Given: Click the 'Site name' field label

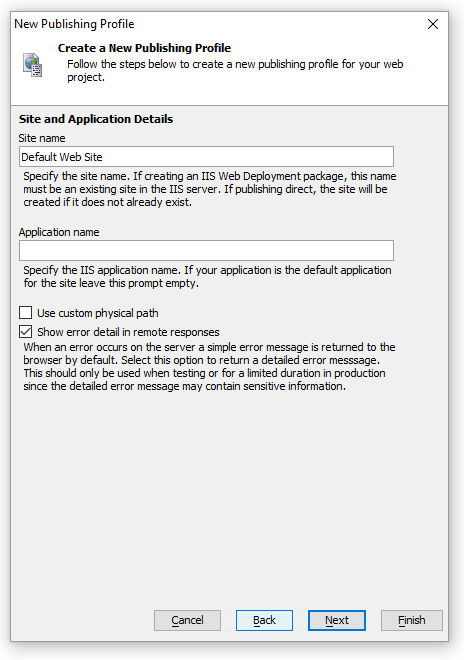Looking at the screenshot, I should [42, 138].
